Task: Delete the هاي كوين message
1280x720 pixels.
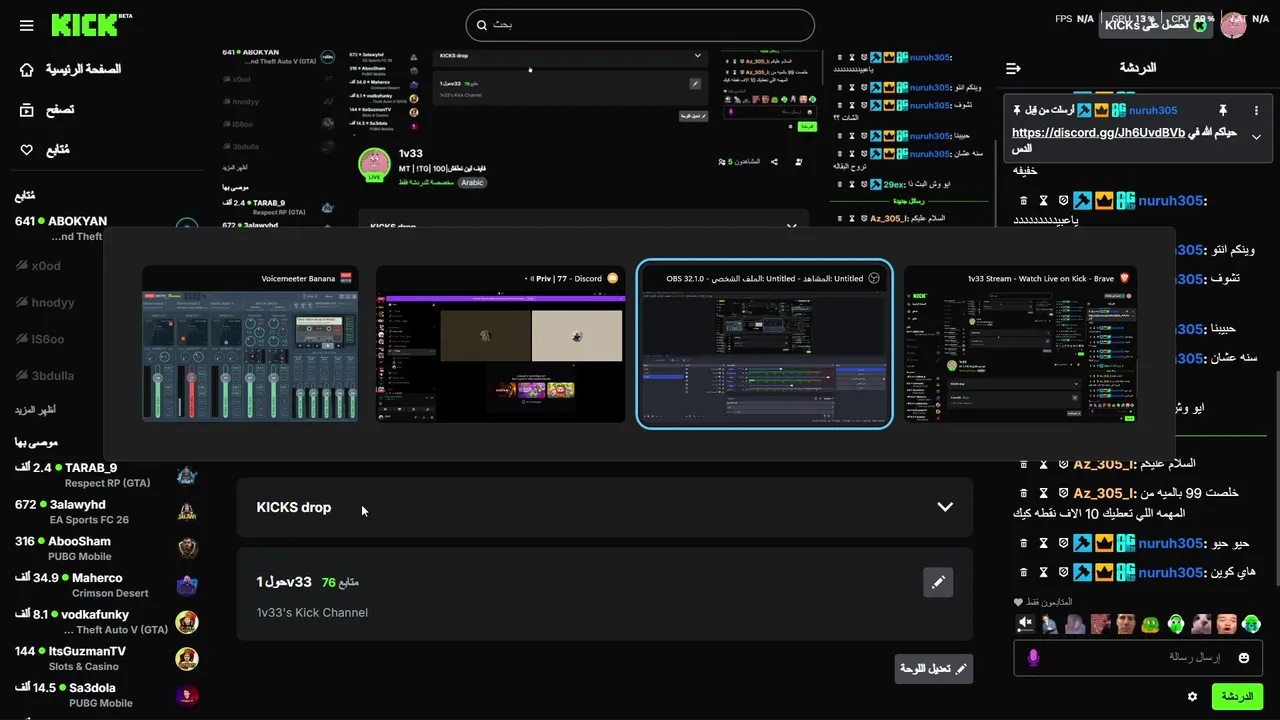Action: [x=1023, y=572]
